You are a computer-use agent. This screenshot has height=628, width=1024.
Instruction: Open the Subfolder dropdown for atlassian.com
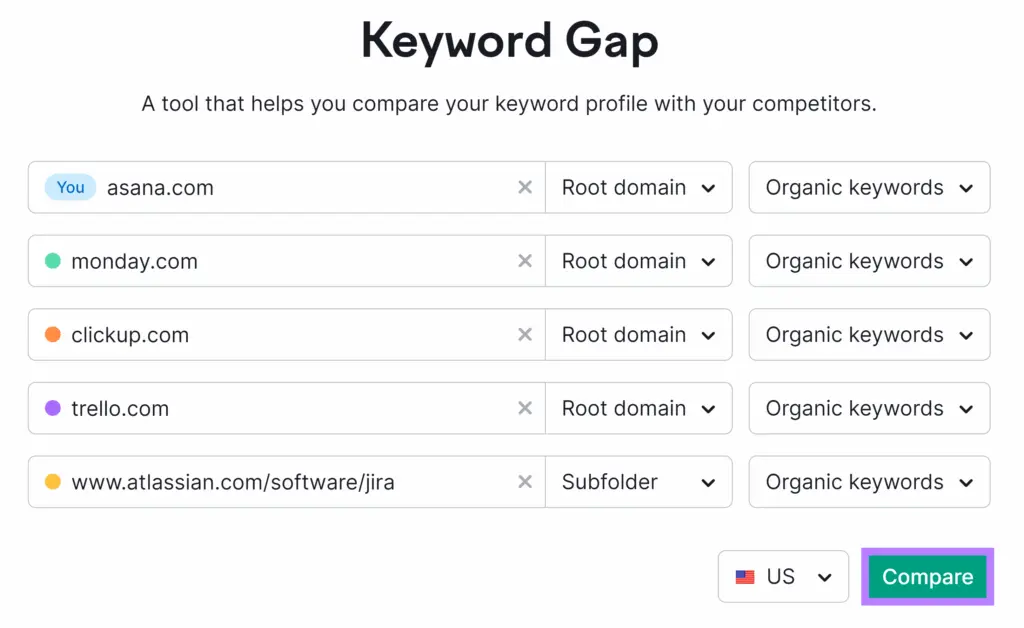click(638, 483)
